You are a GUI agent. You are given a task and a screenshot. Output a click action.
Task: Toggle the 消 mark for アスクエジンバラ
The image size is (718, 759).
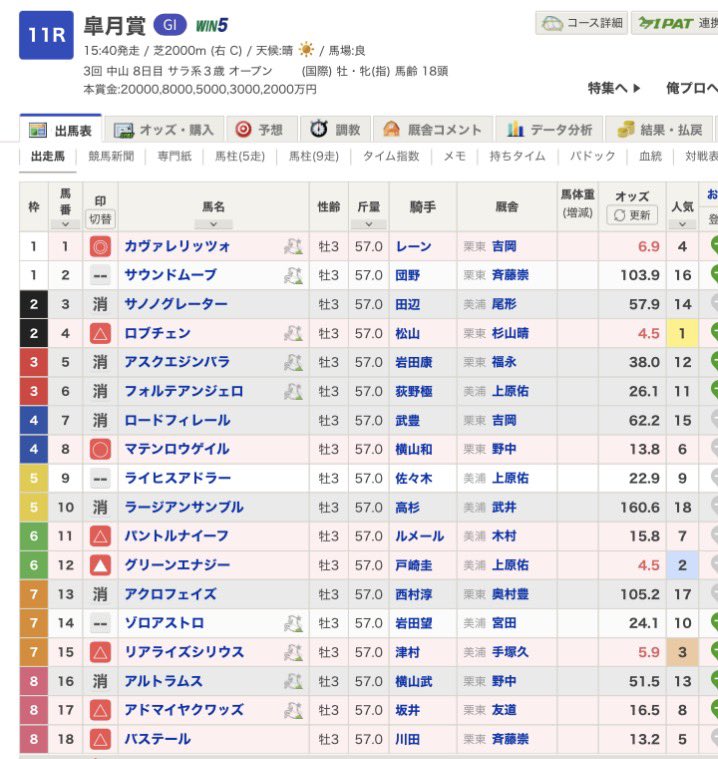click(x=100, y=363)
